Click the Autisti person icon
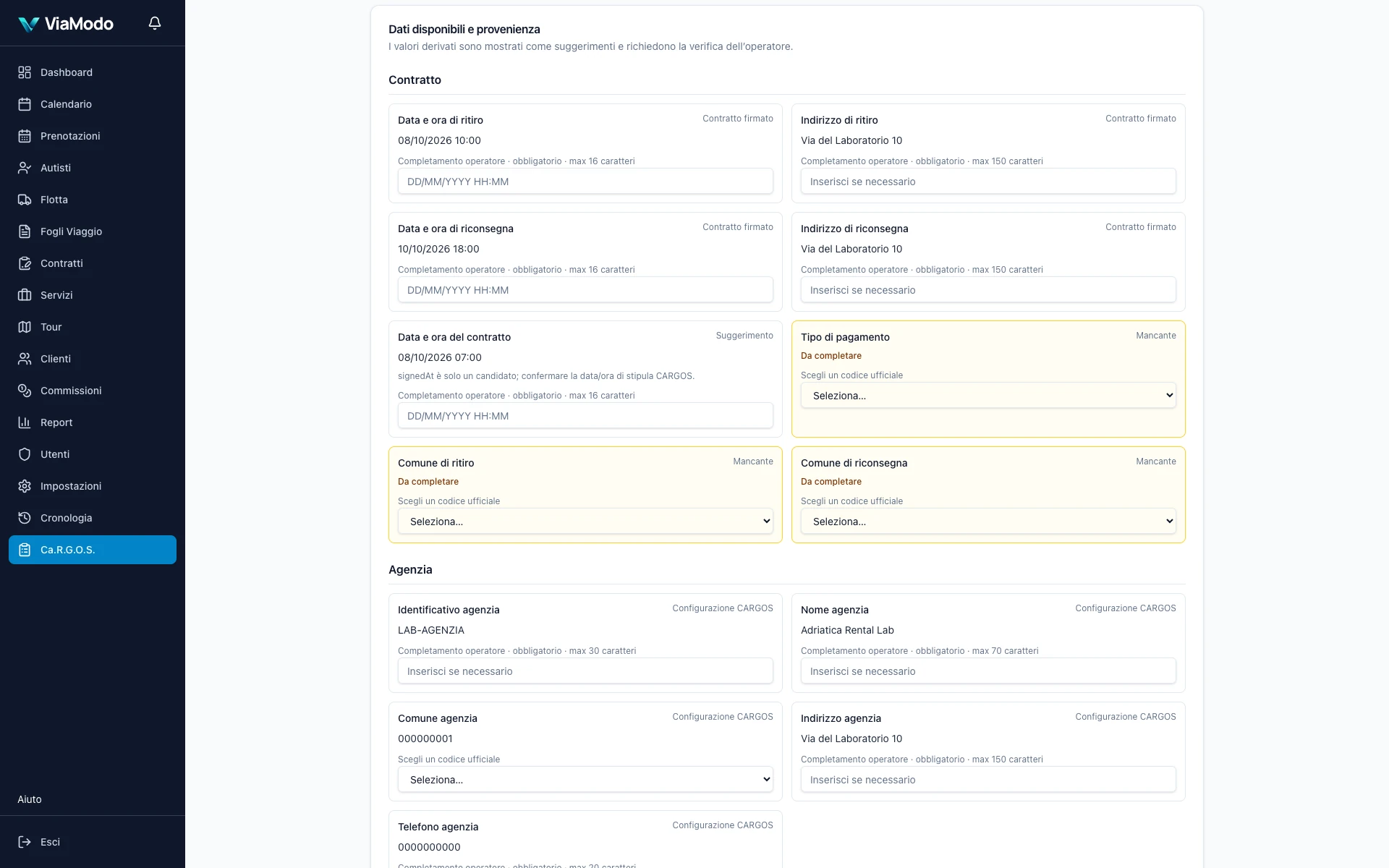Image resolution: width=1389 pixels, height=868 pixels. [x=25, y=168]
